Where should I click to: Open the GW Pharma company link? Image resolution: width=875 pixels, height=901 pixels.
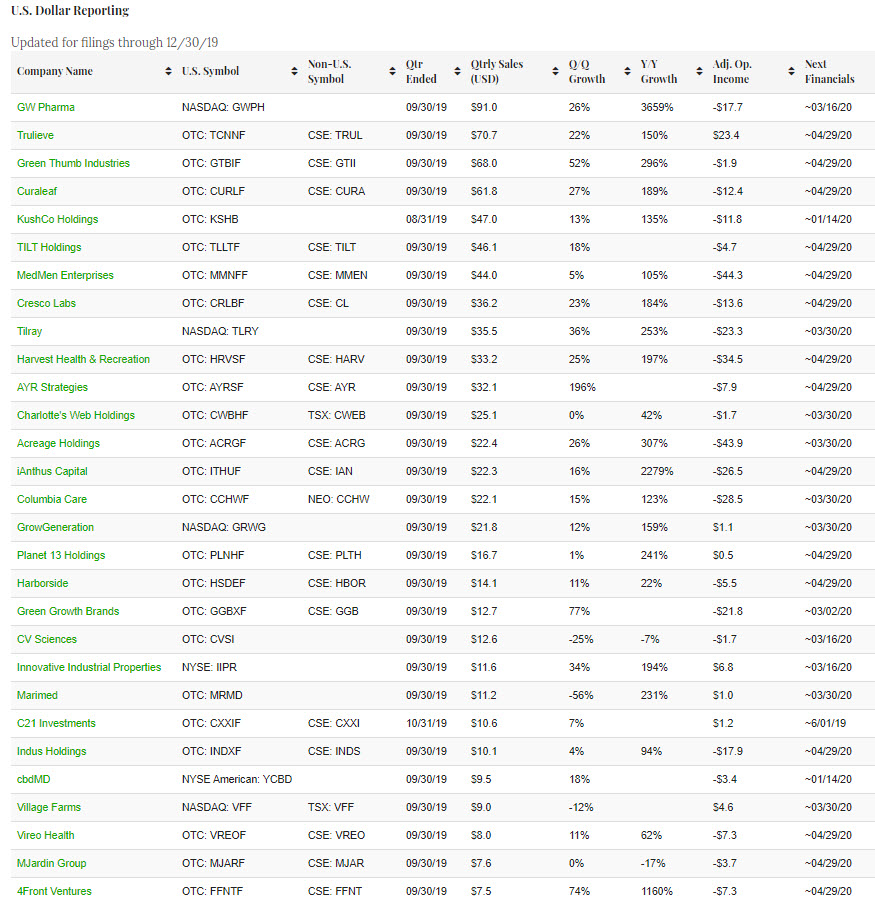46,107
